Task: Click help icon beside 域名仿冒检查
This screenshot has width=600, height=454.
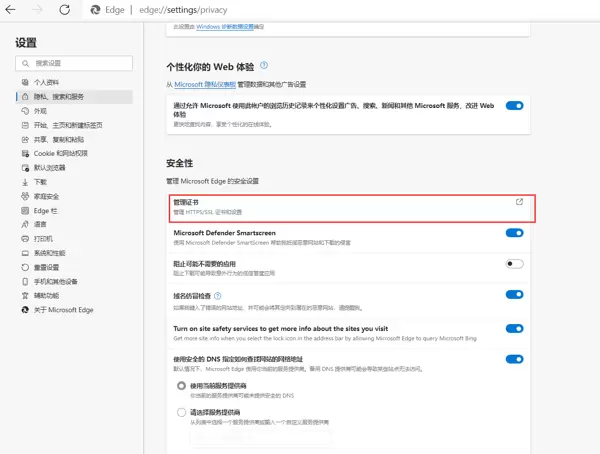Action: pos(217,294)
